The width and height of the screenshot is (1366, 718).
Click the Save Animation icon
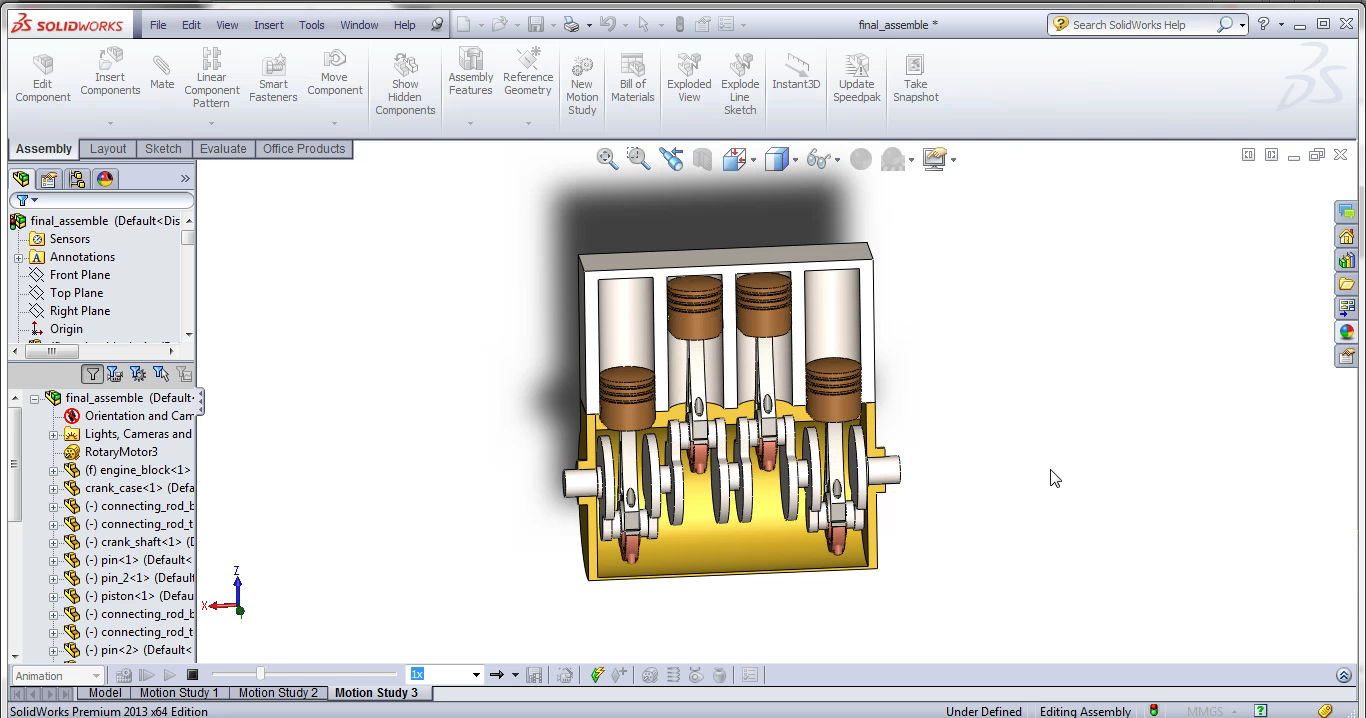tap(534, 675)
